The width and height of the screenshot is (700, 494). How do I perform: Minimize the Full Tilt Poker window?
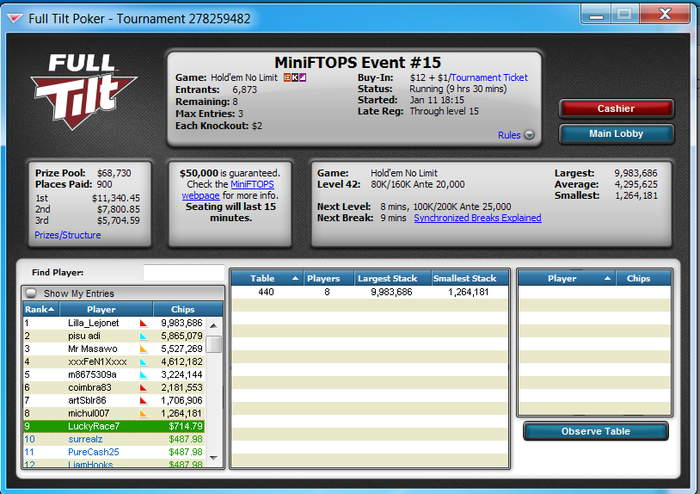596,15
